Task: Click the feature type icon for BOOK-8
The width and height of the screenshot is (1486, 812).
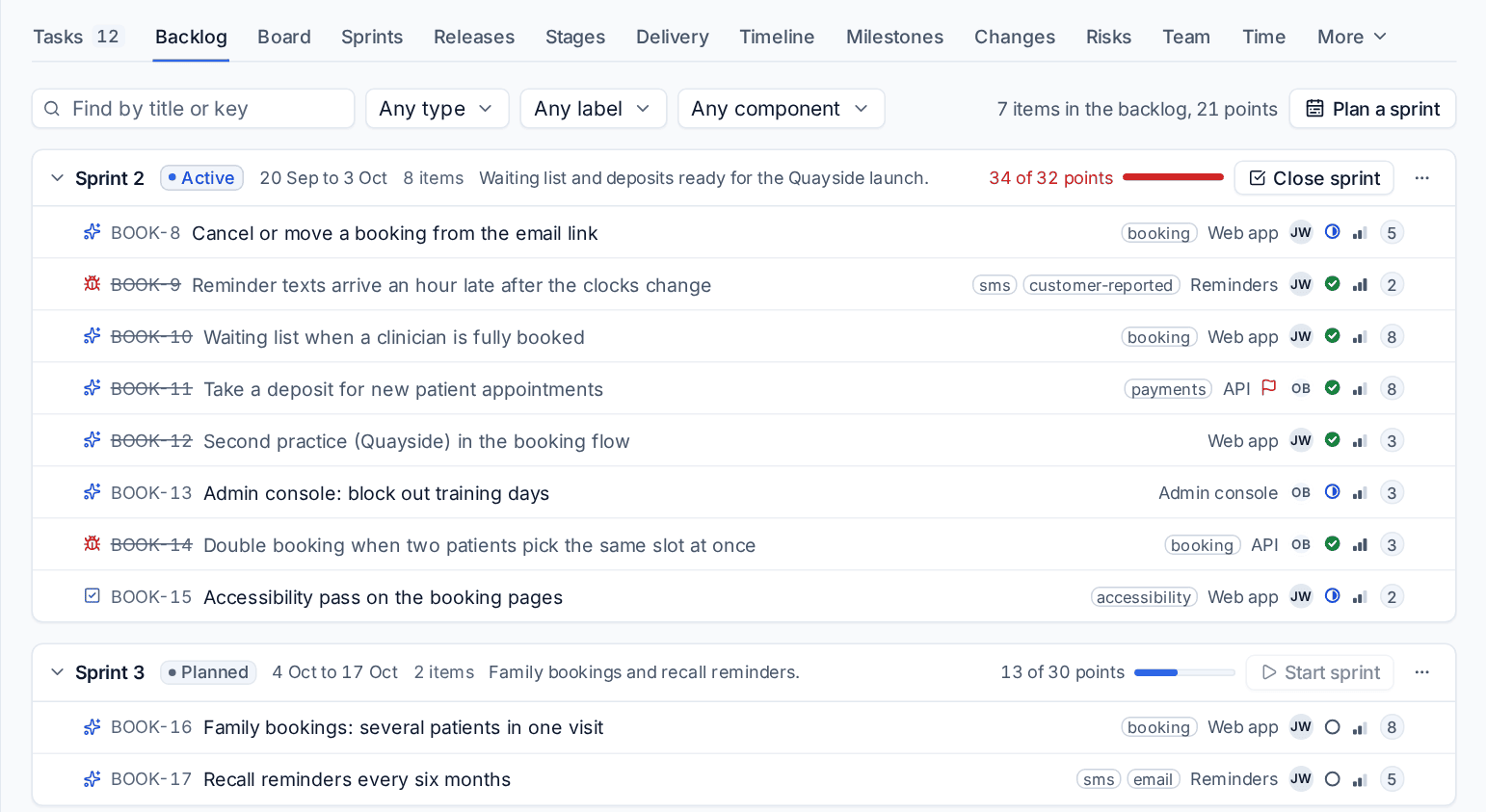Action: [x=92, y=232]
